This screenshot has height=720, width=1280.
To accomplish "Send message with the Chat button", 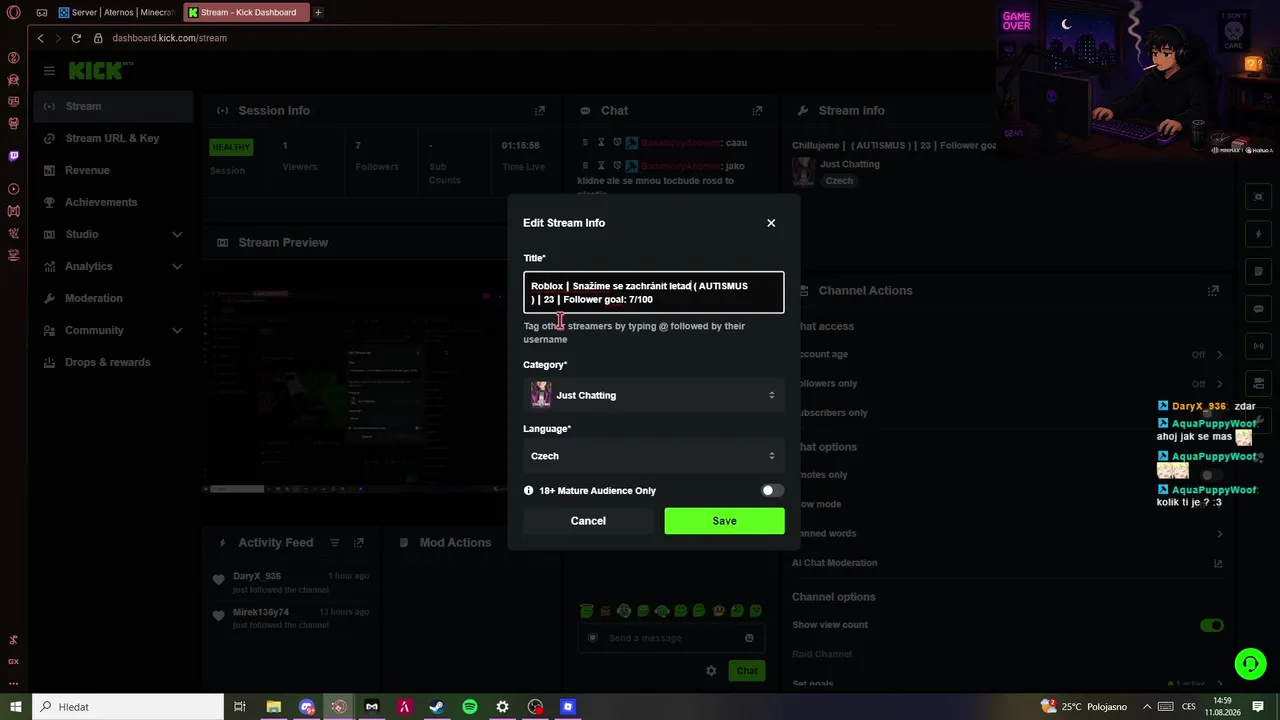I will [747, 671].
